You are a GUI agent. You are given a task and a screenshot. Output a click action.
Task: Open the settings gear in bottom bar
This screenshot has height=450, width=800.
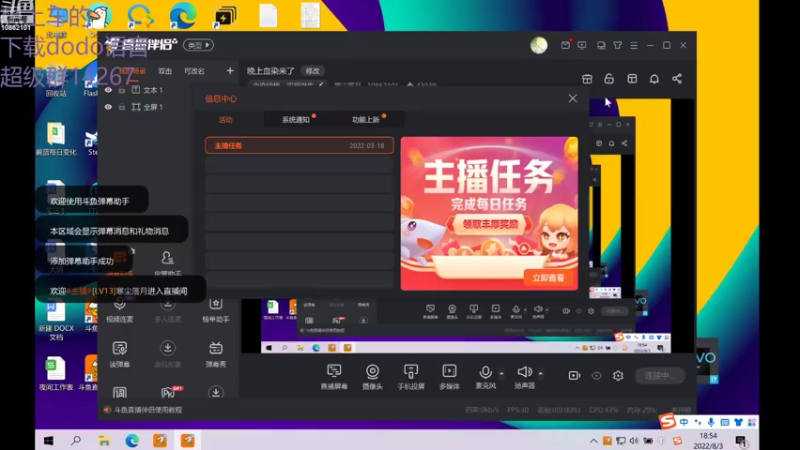tap(618, 376)
